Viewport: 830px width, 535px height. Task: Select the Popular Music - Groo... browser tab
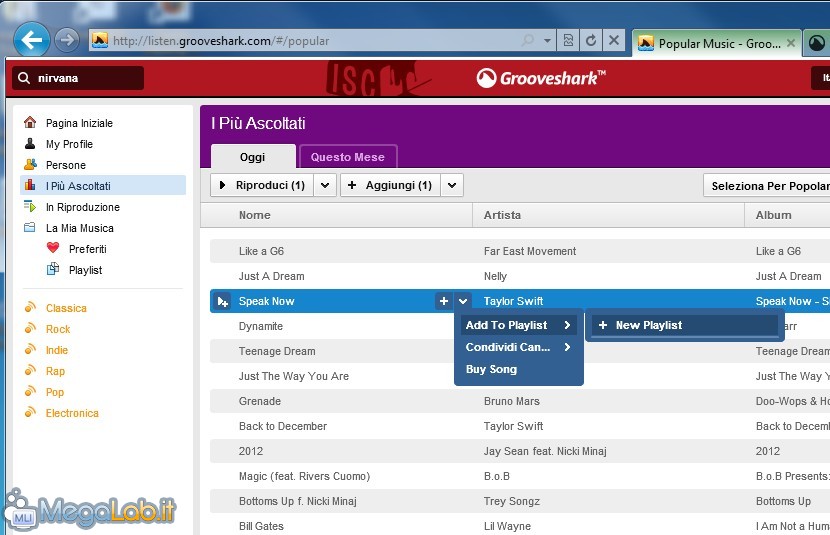click(717, 43)
